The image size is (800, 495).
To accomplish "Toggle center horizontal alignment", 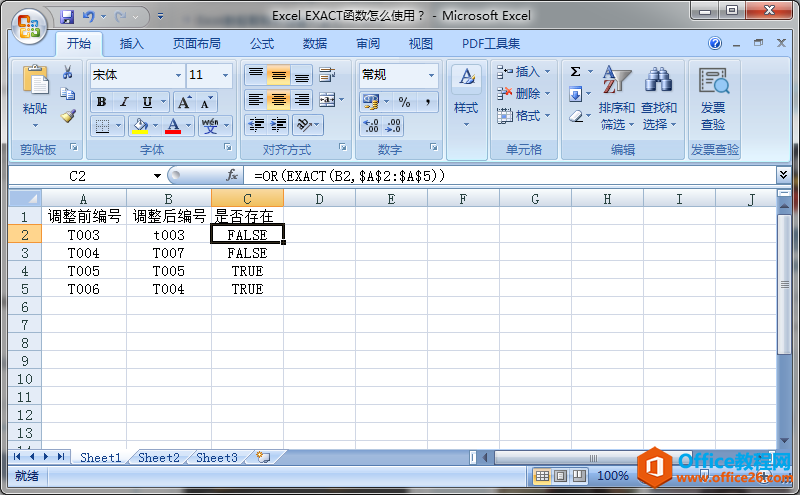I will (x=279, y=100).
